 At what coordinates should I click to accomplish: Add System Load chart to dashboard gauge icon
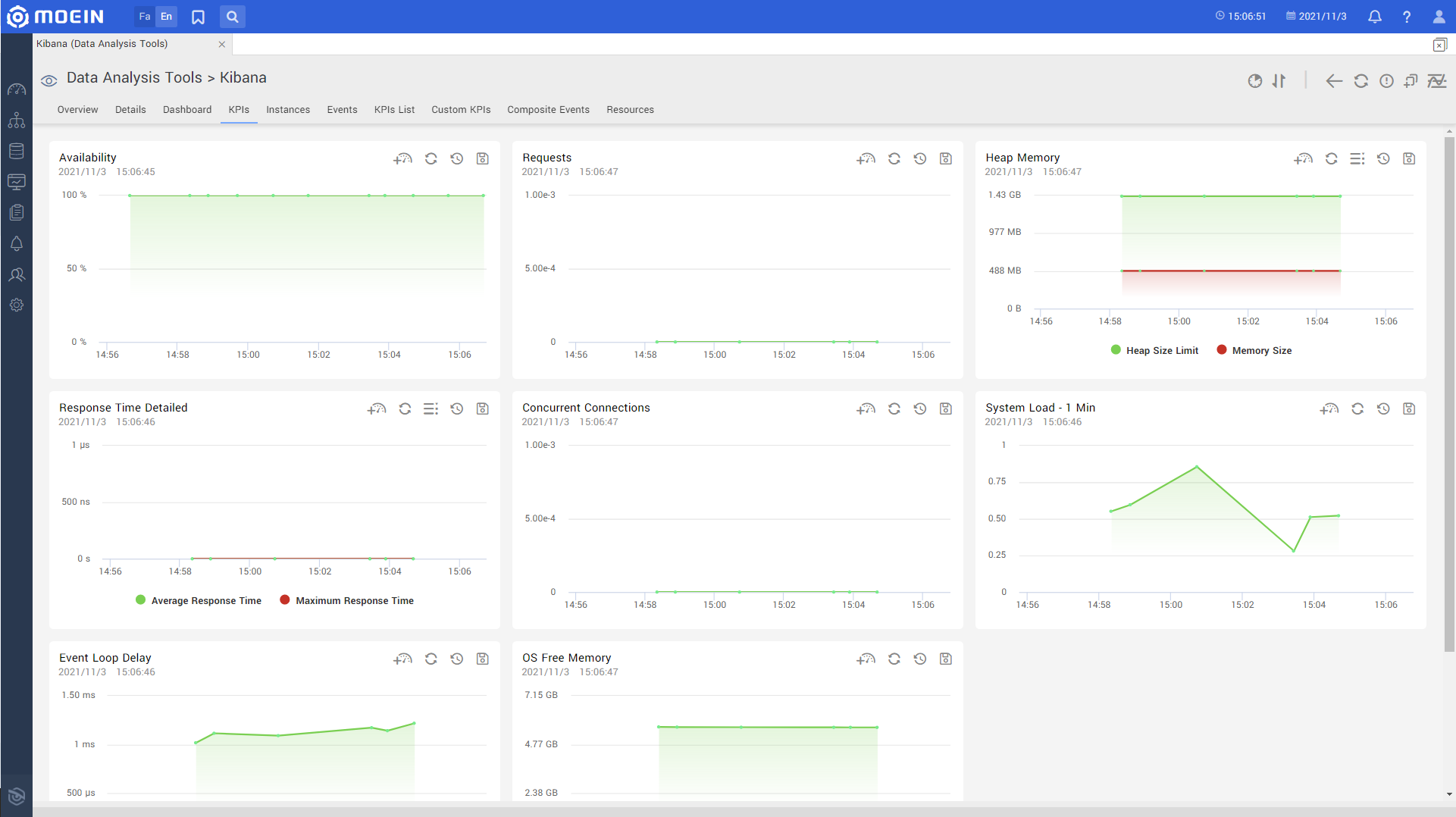(x=1329, y=409)
